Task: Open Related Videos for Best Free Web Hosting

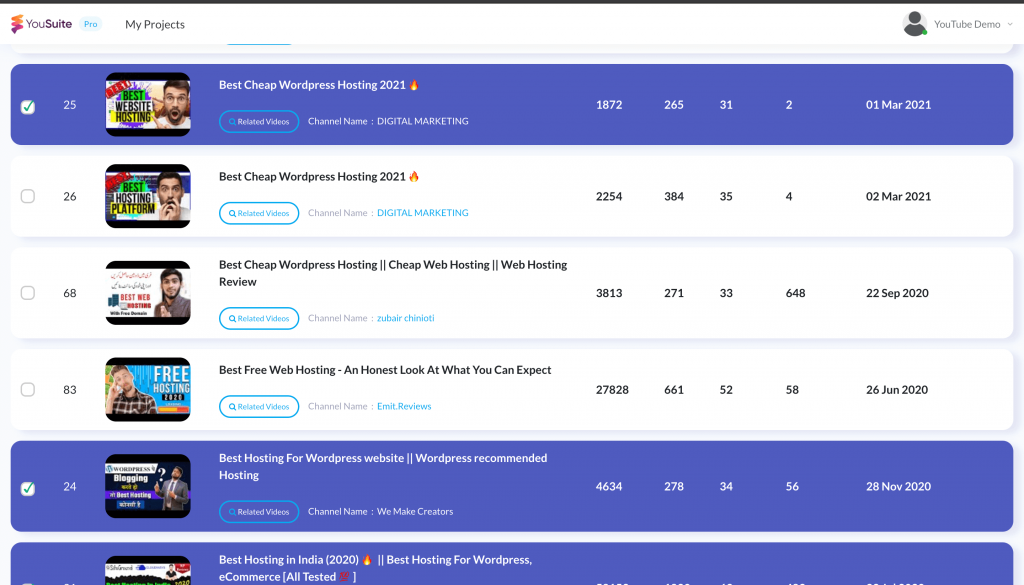Action: 259,406
